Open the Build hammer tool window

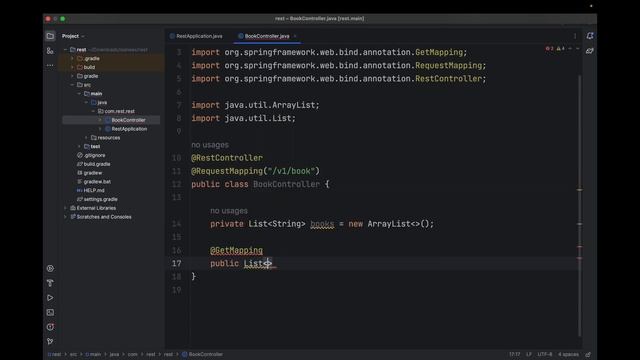(x=50, y=283)
